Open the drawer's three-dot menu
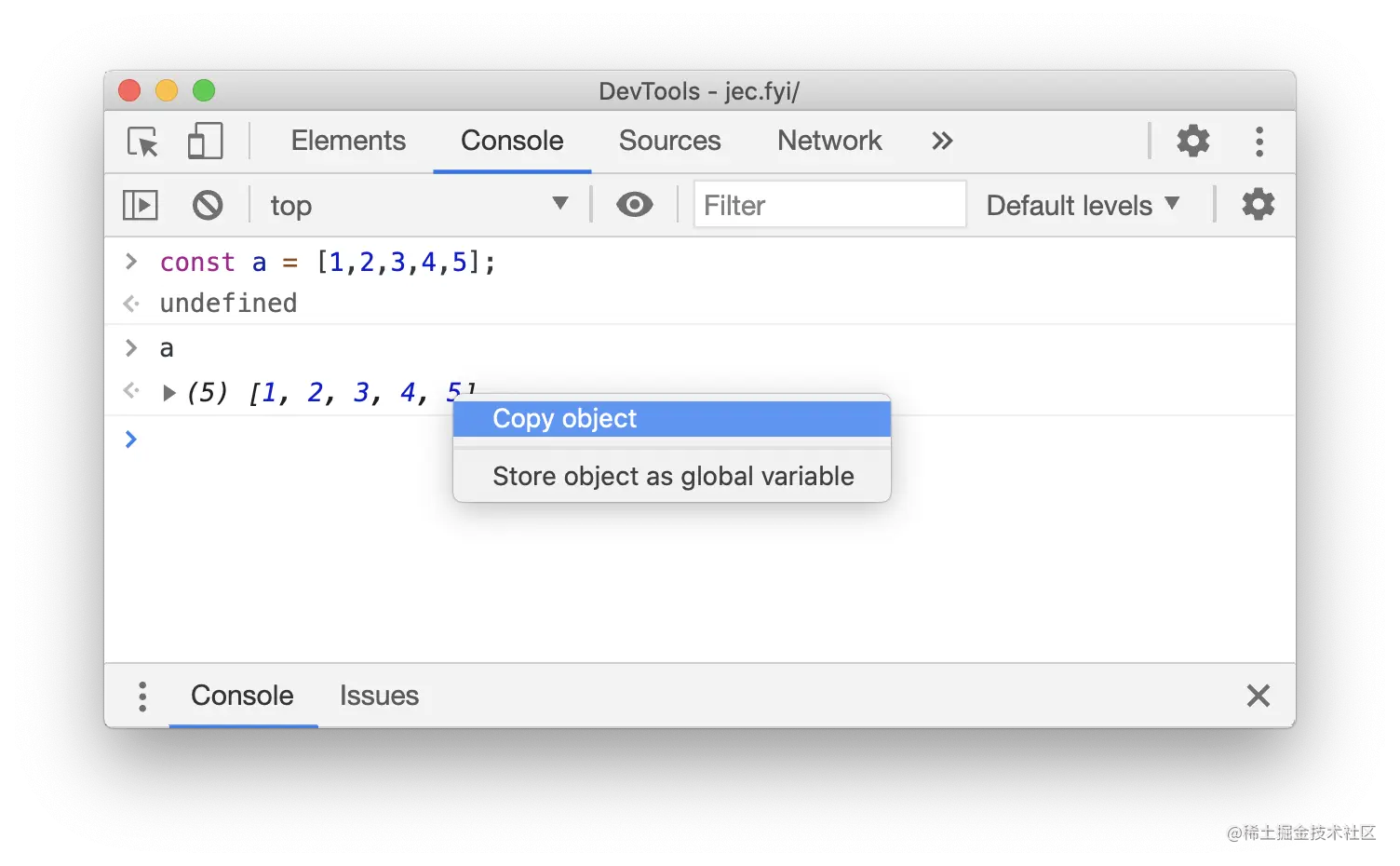 [142, 697]
